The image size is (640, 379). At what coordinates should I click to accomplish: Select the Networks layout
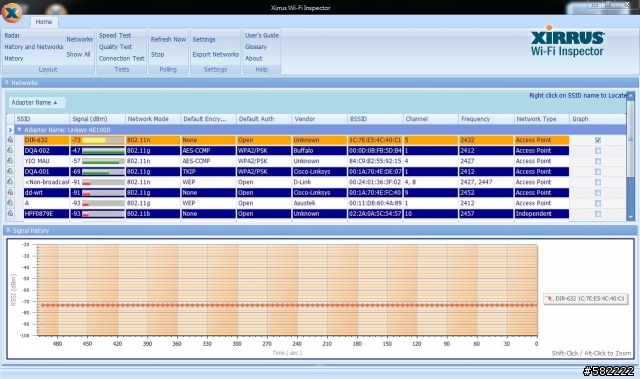[80, 39]
